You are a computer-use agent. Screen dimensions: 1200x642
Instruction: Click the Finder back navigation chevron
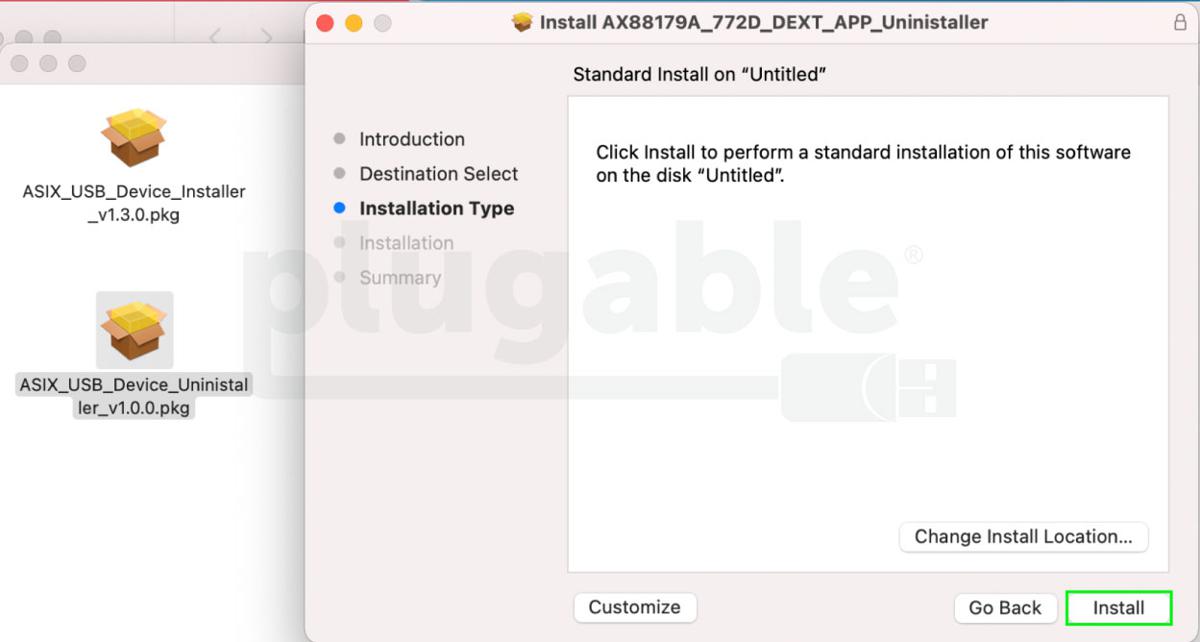point(213,34)
